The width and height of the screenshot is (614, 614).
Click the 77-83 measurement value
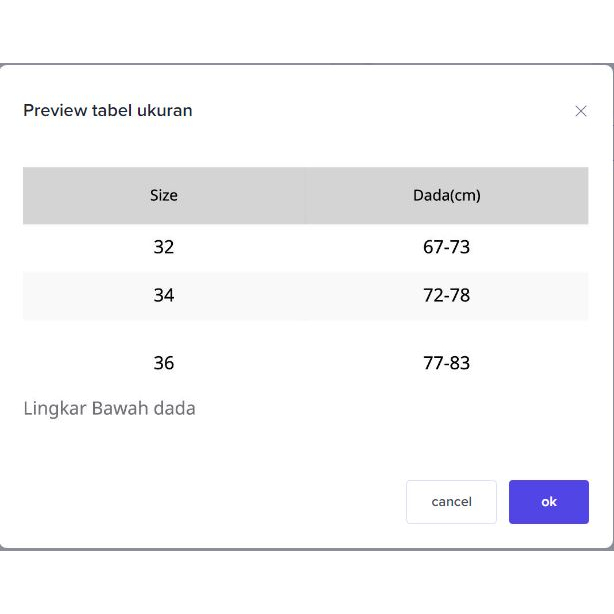click(446, 363)
